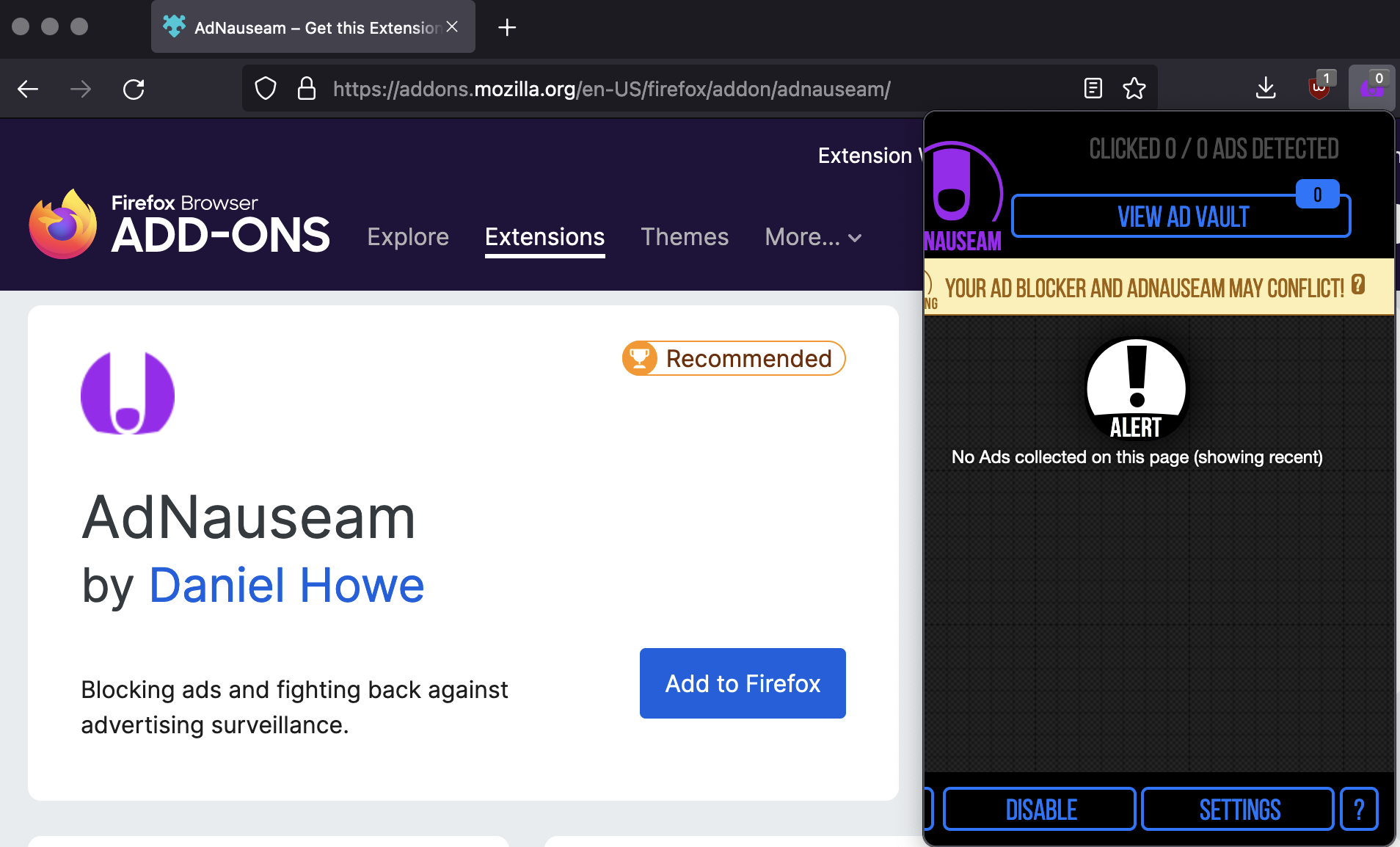Open the Explore section

pos(408,237)
